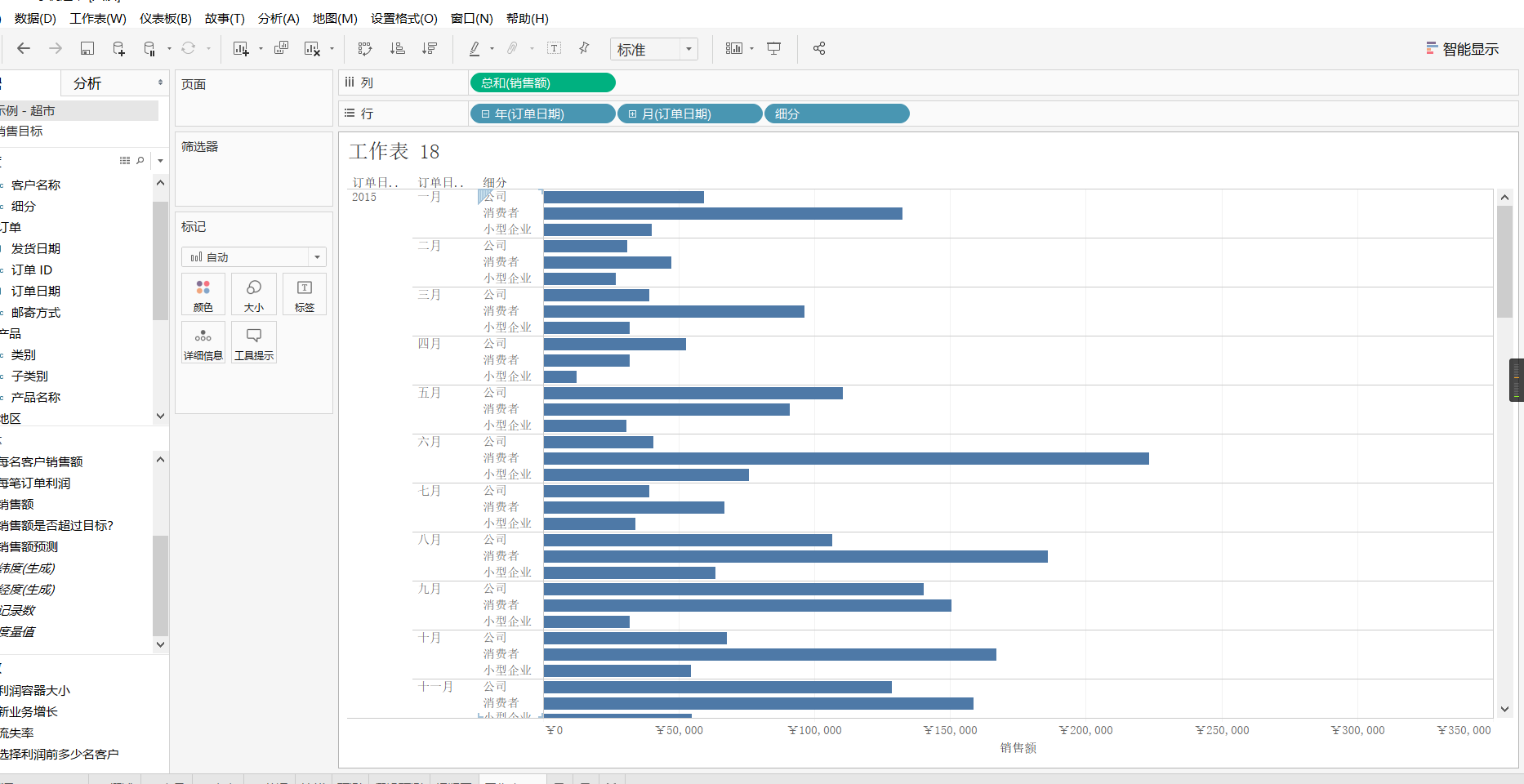
Task: Click the highlight pen icon
Action: tap(475, 49)
